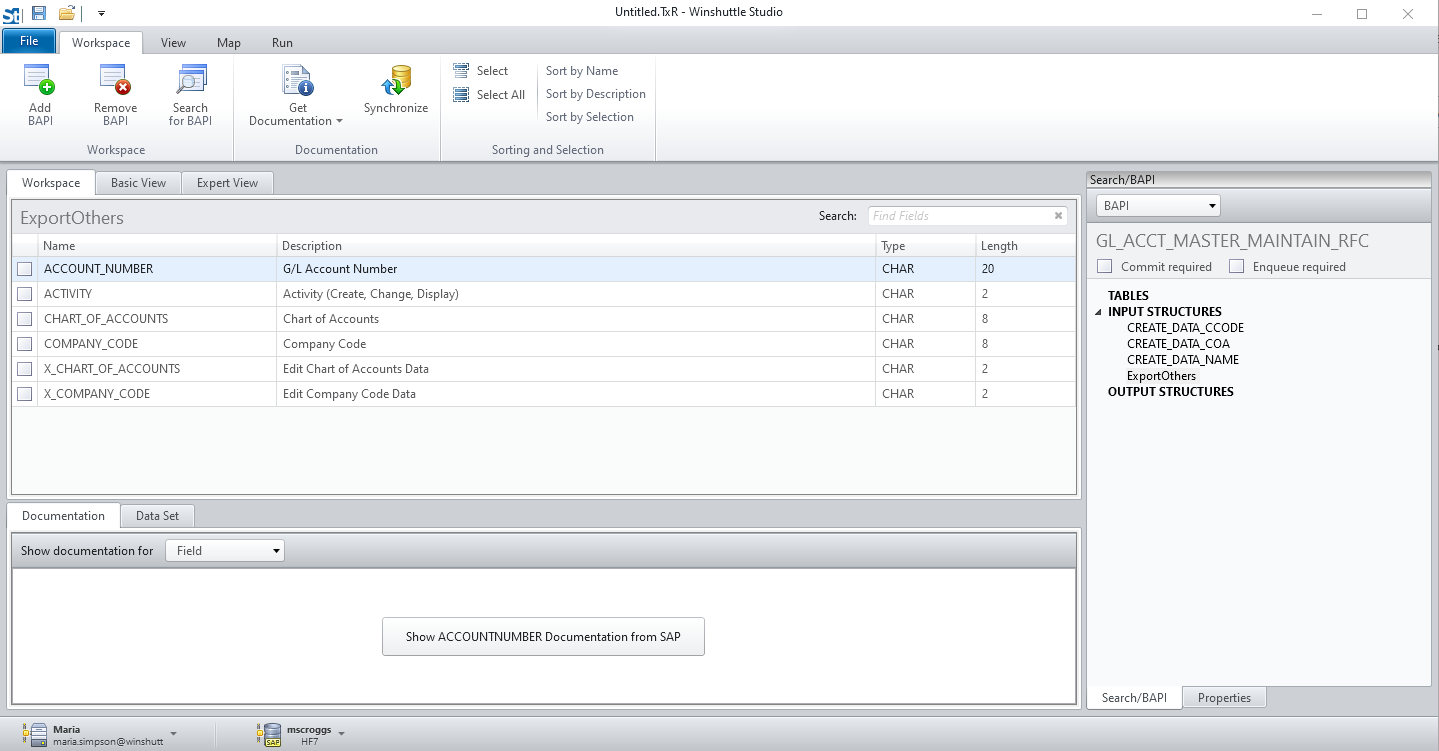The image size is (1439, 751).
Task: Click the 'Edit Chart of Accounts Data' cell
Action: coord(576,369)
